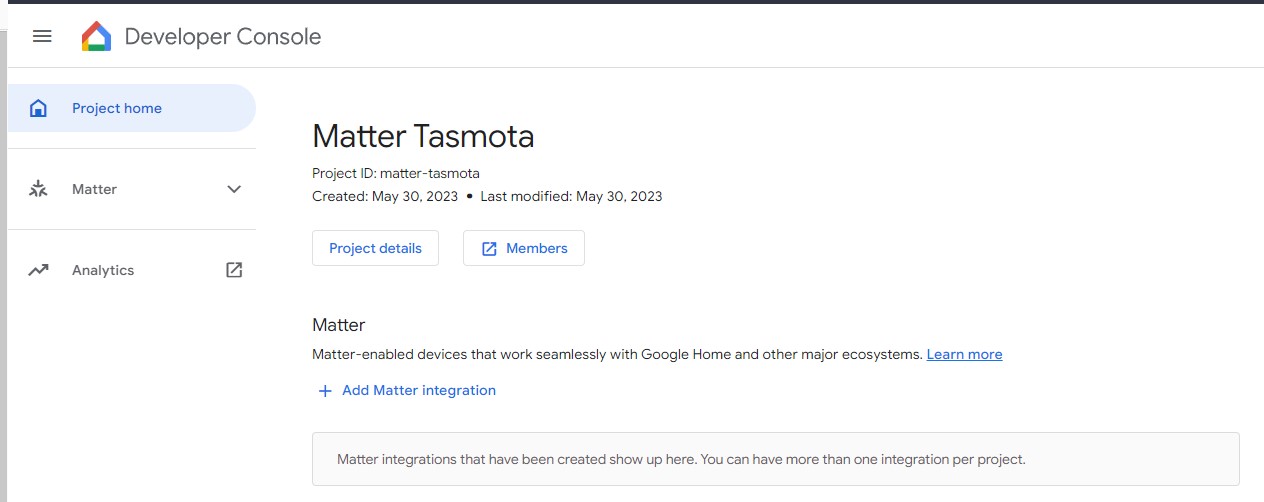Click the Created: May 30, 2023 text

[x=385, y=196]
